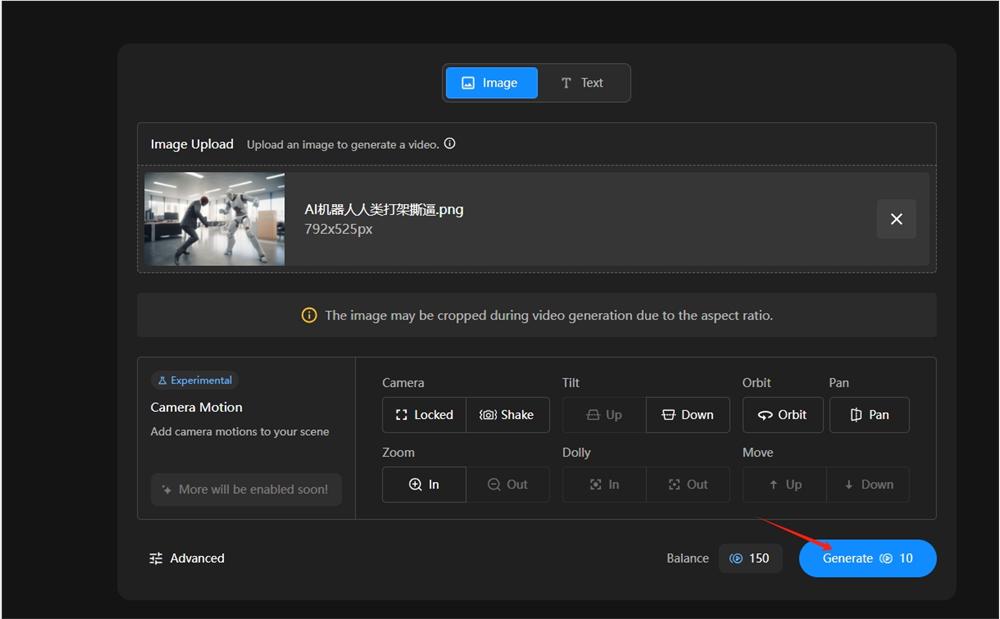Click the info icon next to Image Upload
The width and height of the screenshot is (1000, 619).
(x=450, y=143)
